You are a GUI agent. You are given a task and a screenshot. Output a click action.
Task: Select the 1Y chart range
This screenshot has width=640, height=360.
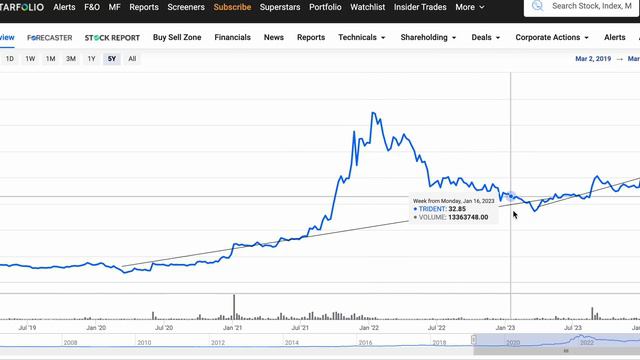[x=91, y=59]
